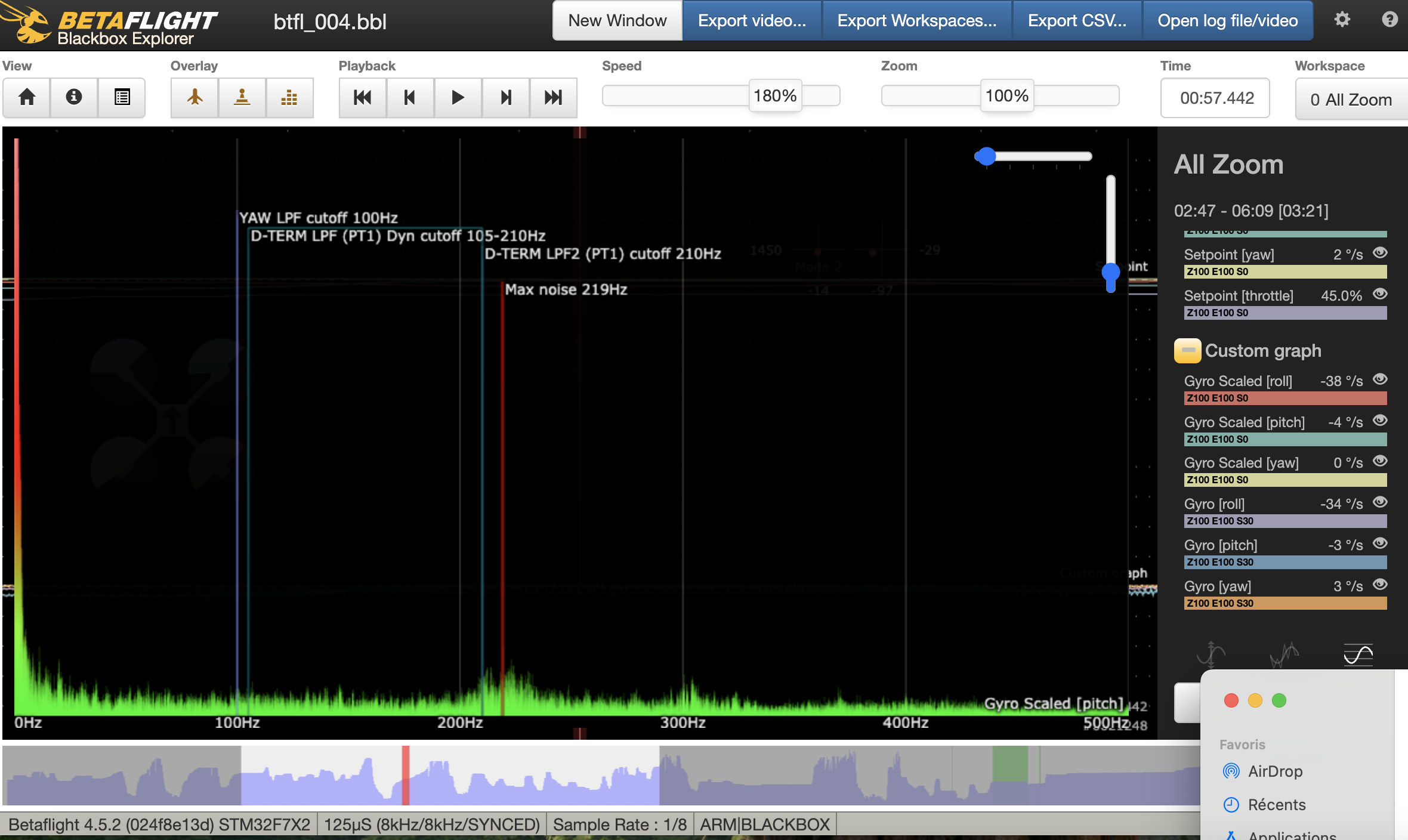Toggle the stick position overlay icon
Screen dimensions: 1408x840
[242, 97]
